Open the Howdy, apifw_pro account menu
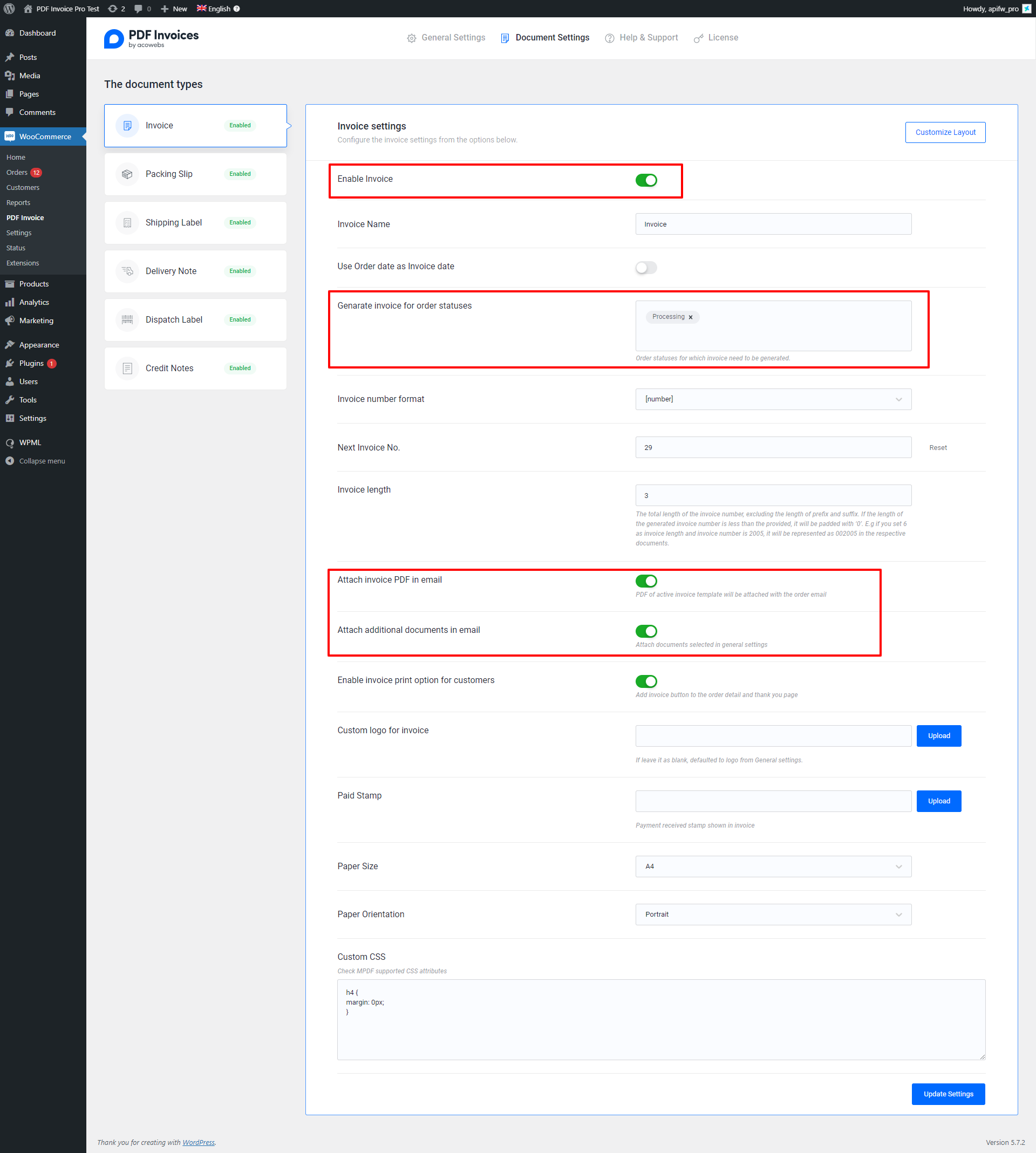The width and height of the screenshot is (1036, 1153). [x=997, y=9]
